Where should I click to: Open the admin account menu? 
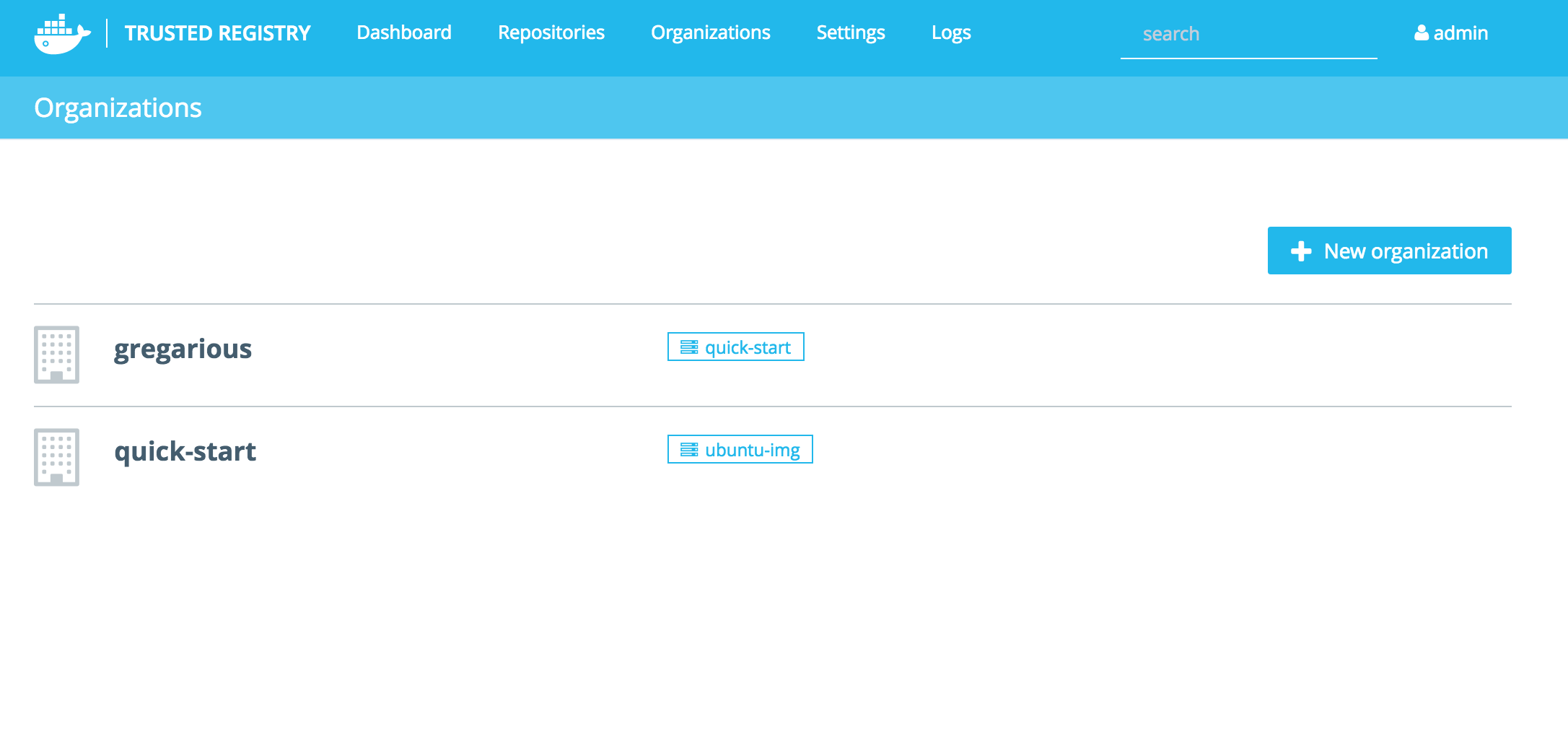tap(1451, 33)
